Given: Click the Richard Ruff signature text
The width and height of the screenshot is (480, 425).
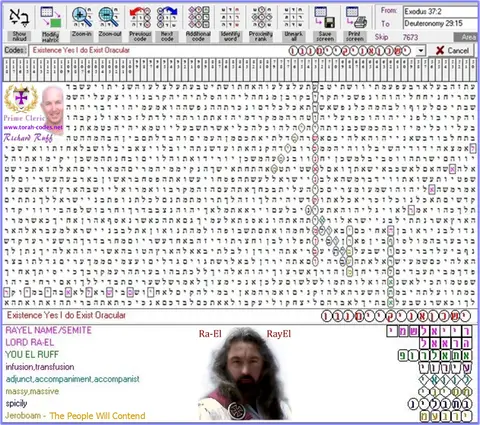Looking at the screenshot, I should [x=28, y=138].
